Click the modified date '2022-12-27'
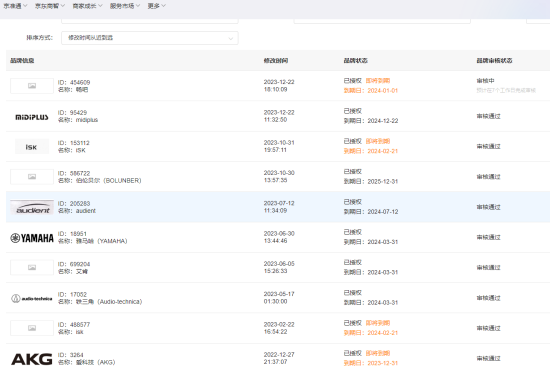Image resolution: width=550 pixels, height=372 pixels. 279,354
